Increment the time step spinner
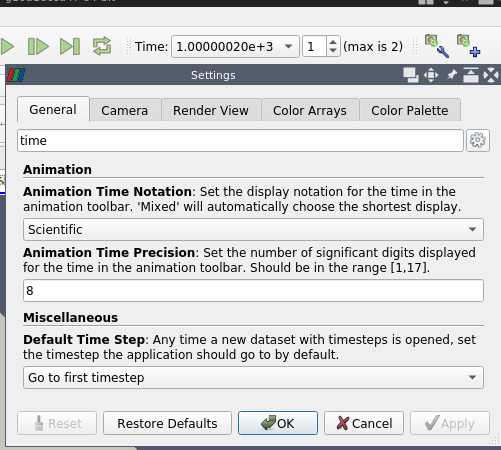 pos(333,42)
